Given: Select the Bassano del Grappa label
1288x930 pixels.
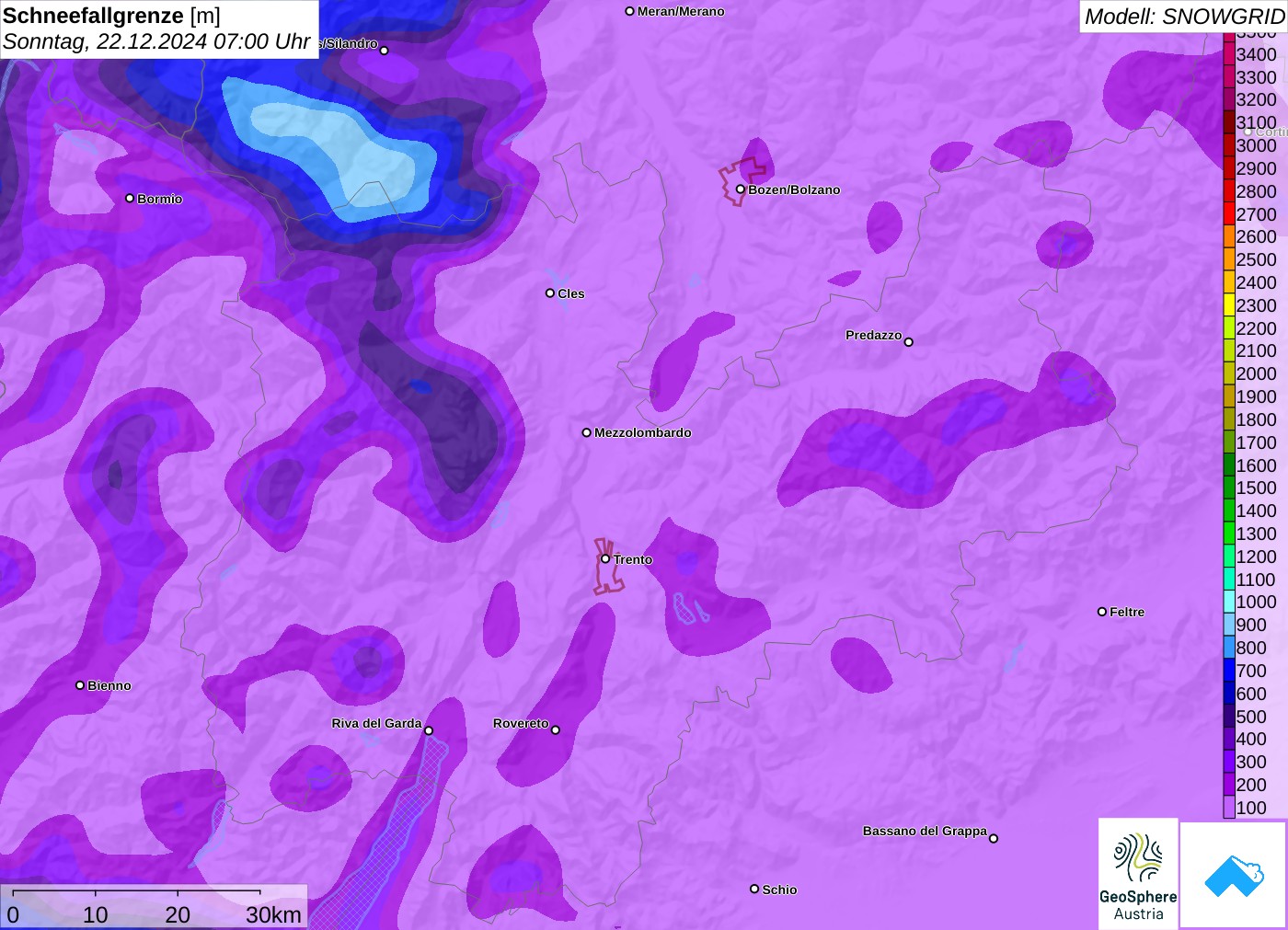Looking at the screenshot, I should point(925,831).
